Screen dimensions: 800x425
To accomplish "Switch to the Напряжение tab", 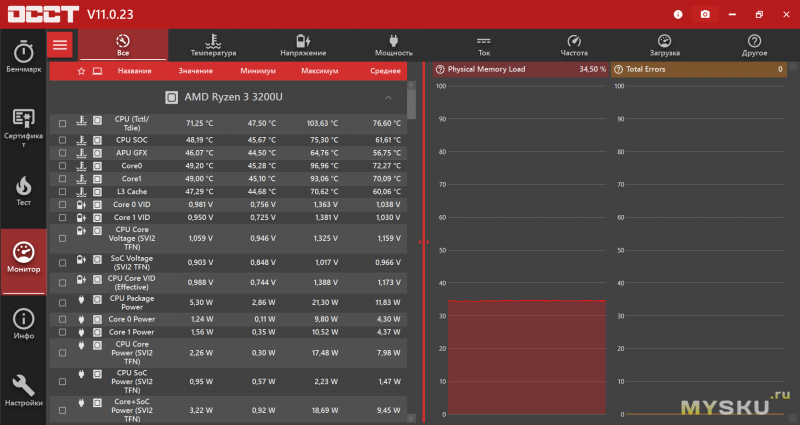I will (x=303, y=45).
